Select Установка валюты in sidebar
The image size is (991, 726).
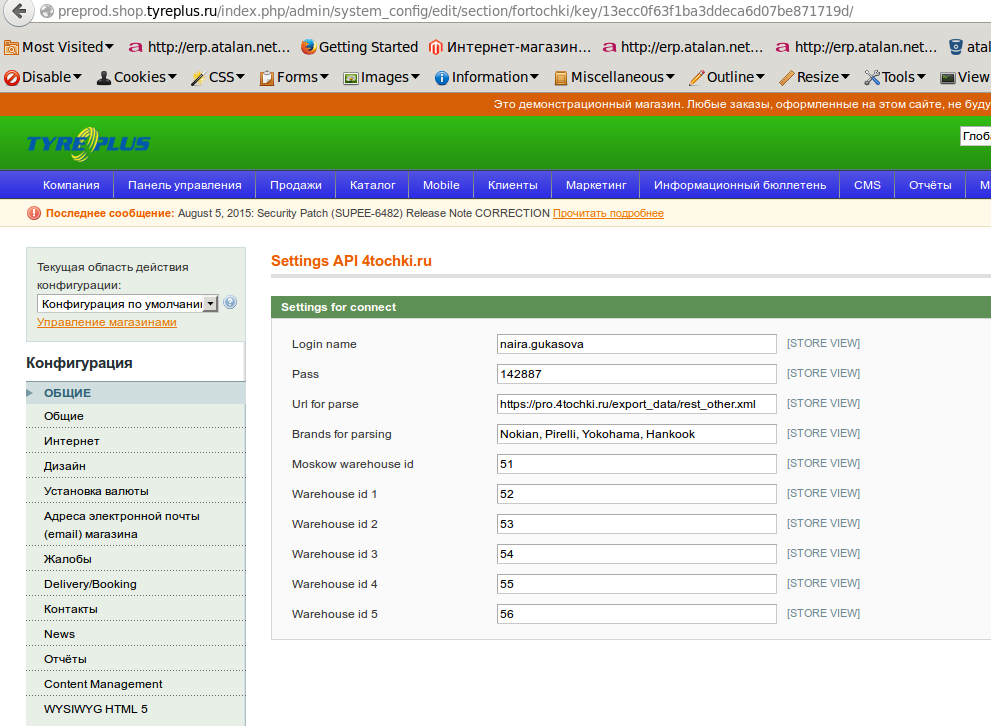point(135,491)
